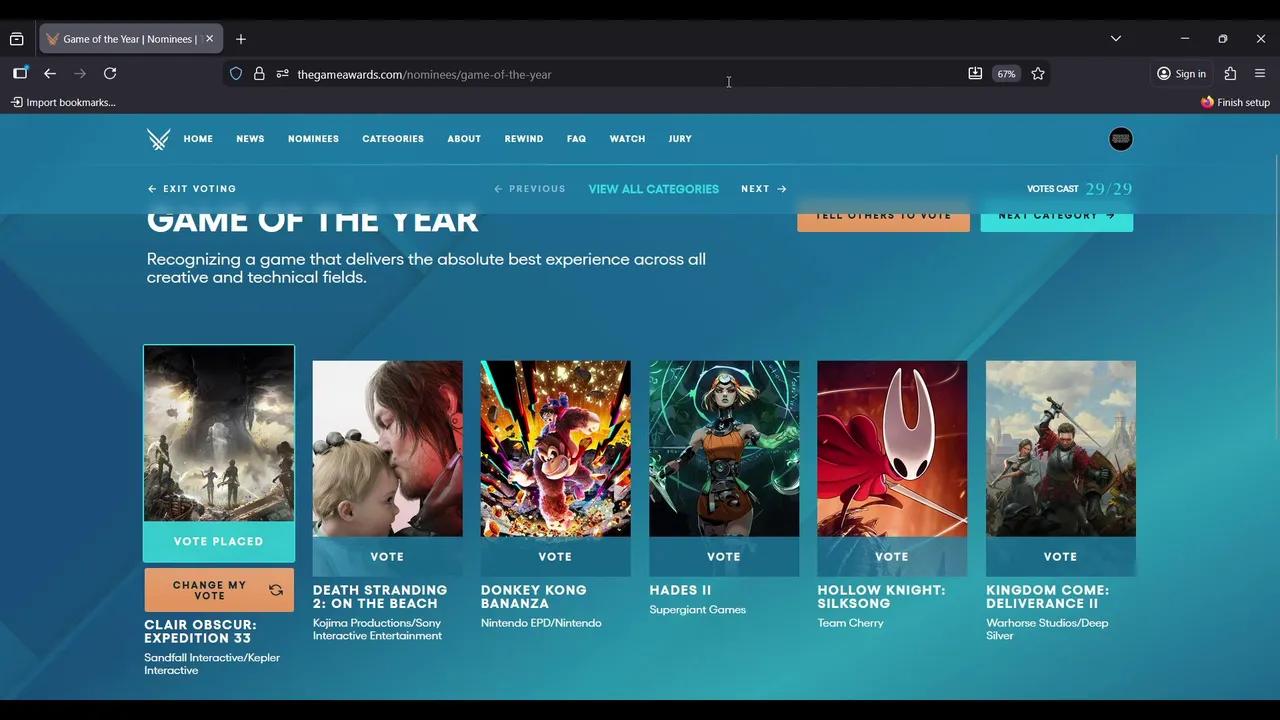The height and width of the screenshot is (720, 1280).
Task: Click the Death Stranding 2 cover art
Action: [387, 449]
